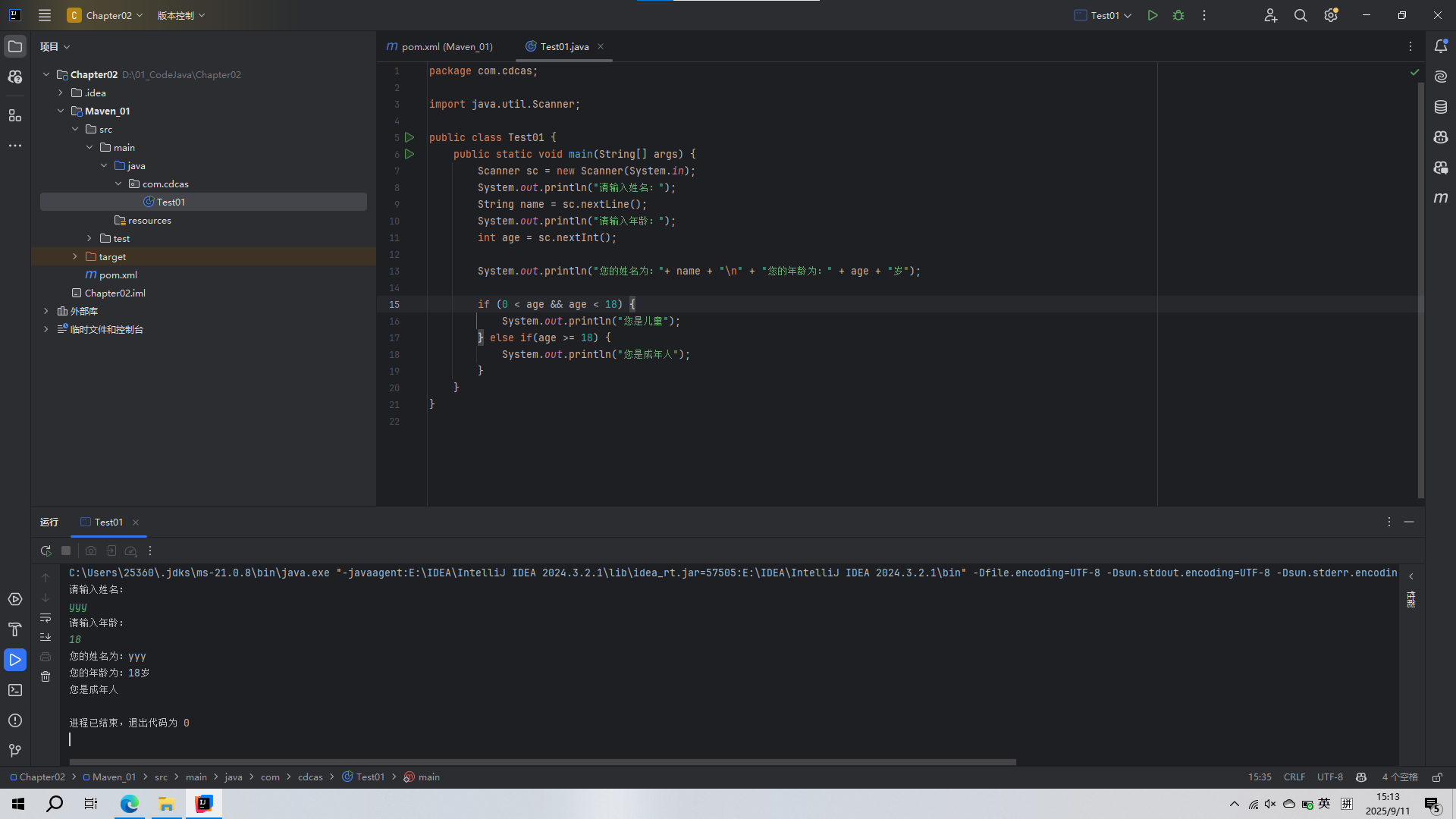The image size is (1456, 819).
Task: Rerun Test01 from the run panel
Action: coord(45,551)
